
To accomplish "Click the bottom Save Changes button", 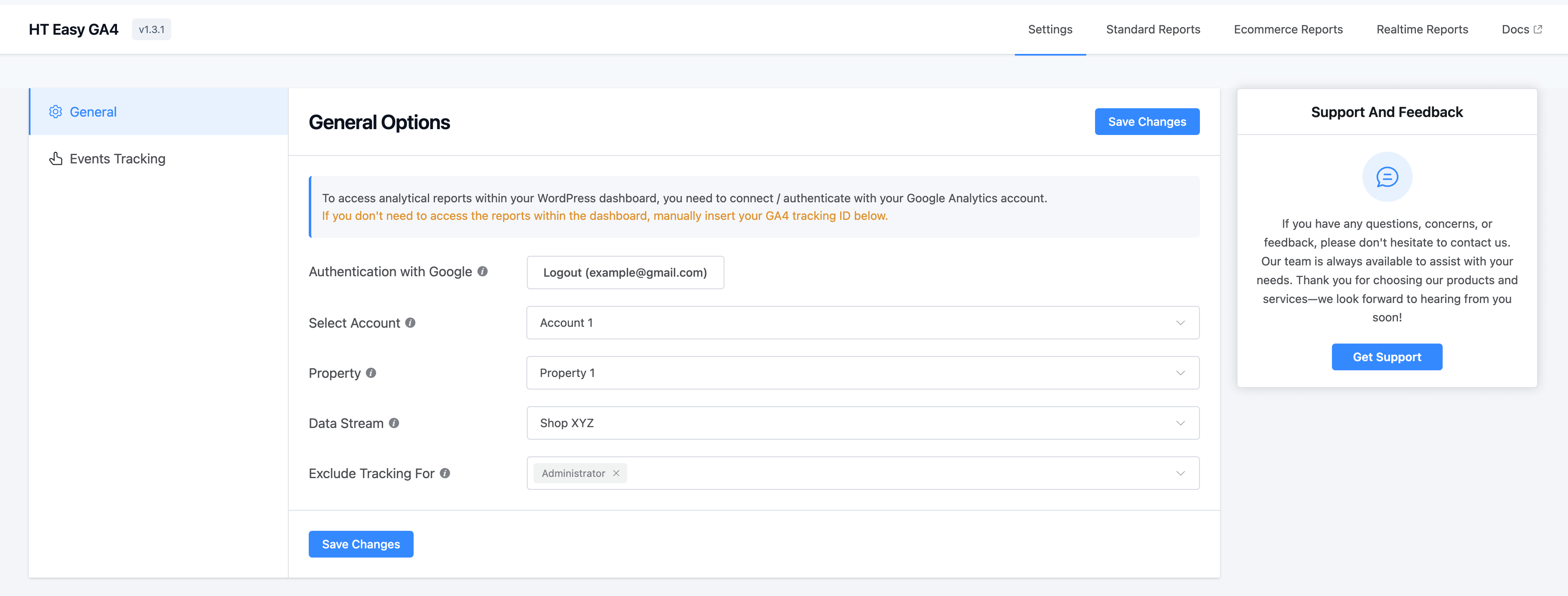I will (361, 544).
